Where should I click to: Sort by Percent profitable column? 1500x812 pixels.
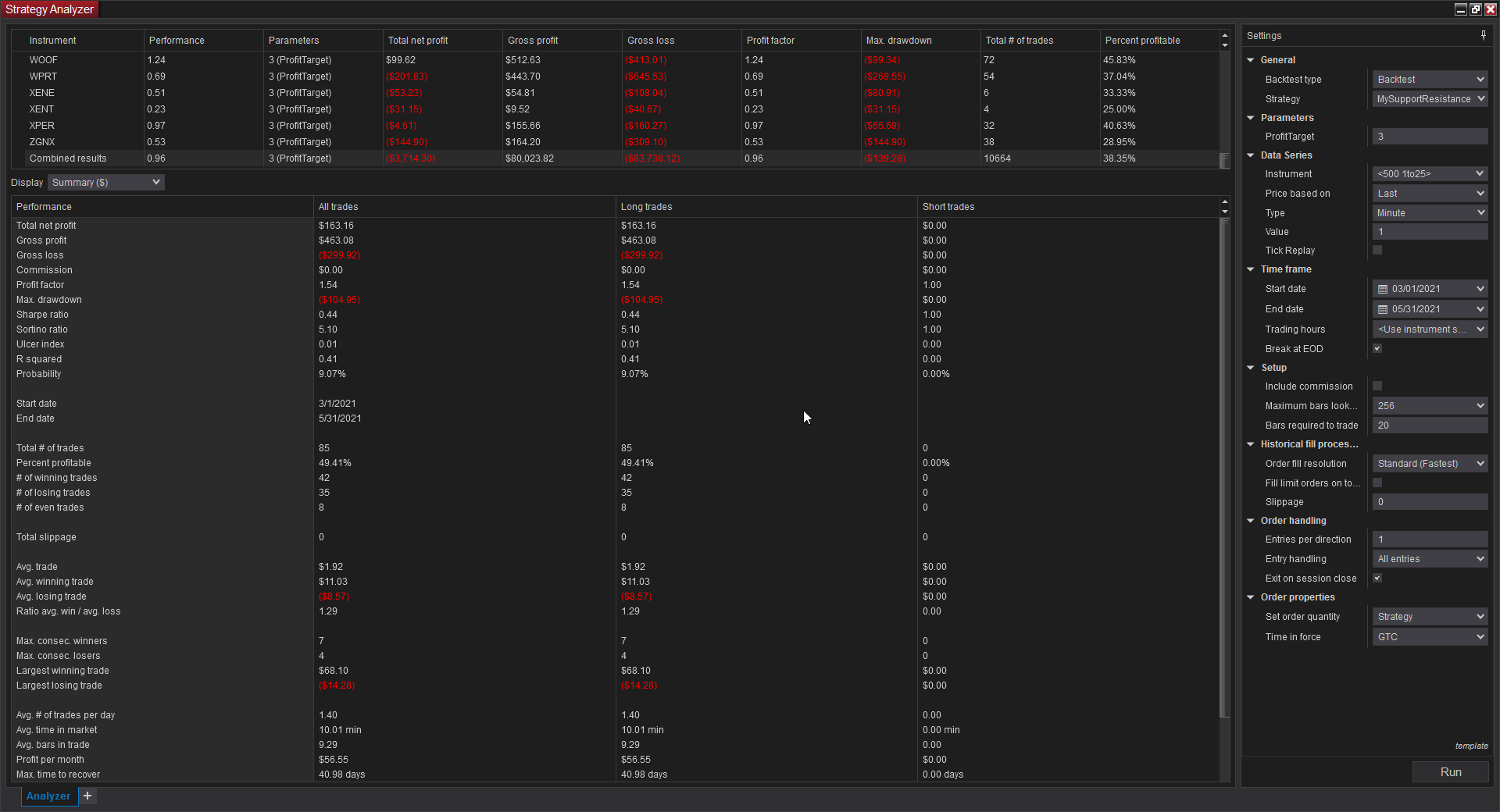click(x=1159, y=41)
